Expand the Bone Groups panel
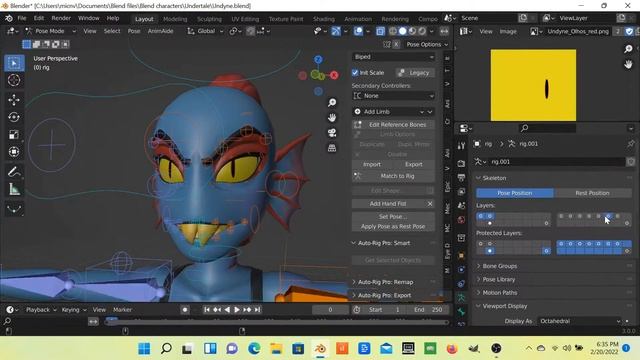640x360 pixels. pyautogui.click(x=500, y=266)
